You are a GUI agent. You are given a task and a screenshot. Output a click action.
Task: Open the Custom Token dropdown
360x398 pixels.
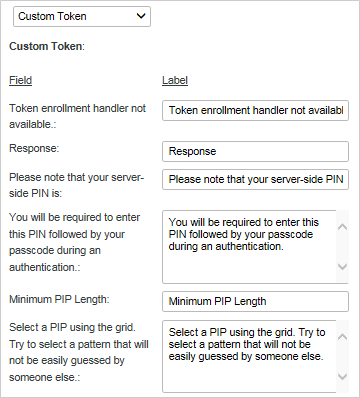tap(82, 16)
